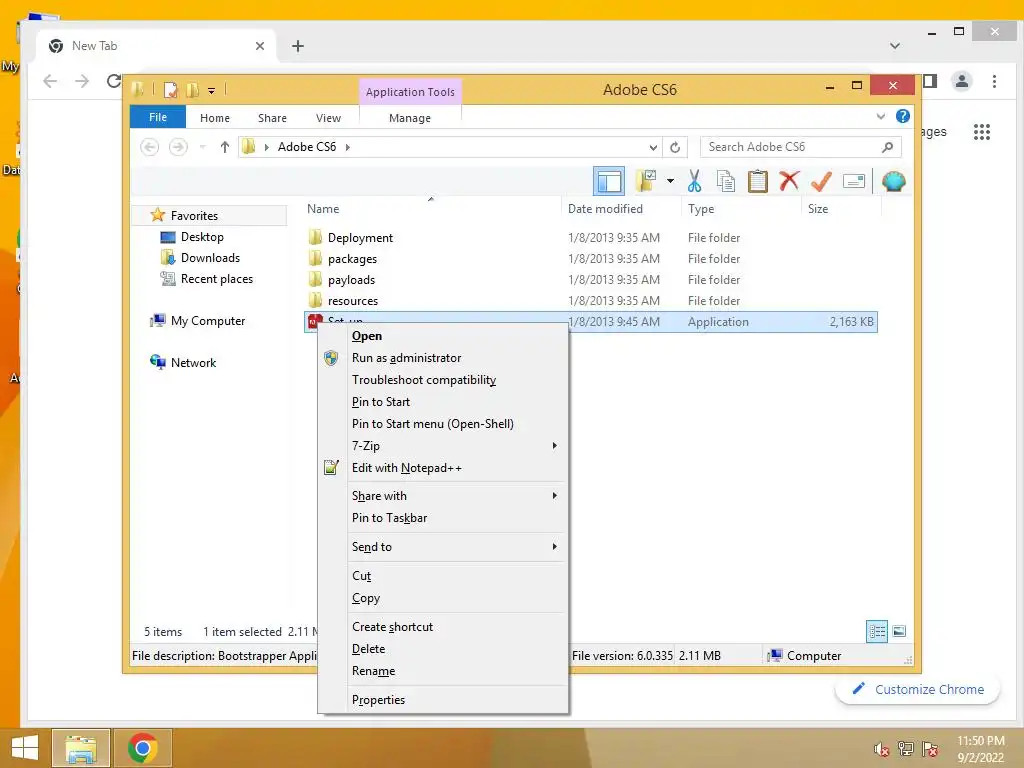Choose Run as administrator
The image size is (1024, 768).
click(443, 358)
